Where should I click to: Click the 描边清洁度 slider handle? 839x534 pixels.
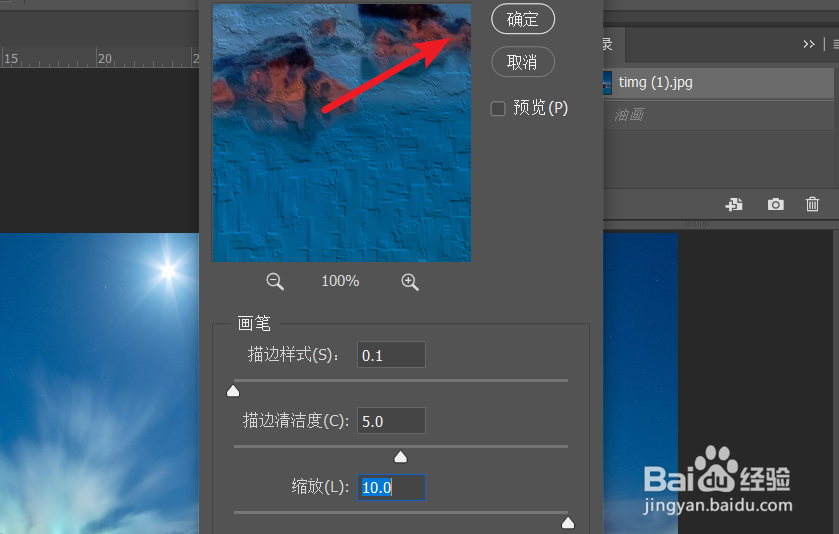click(400, 457)
